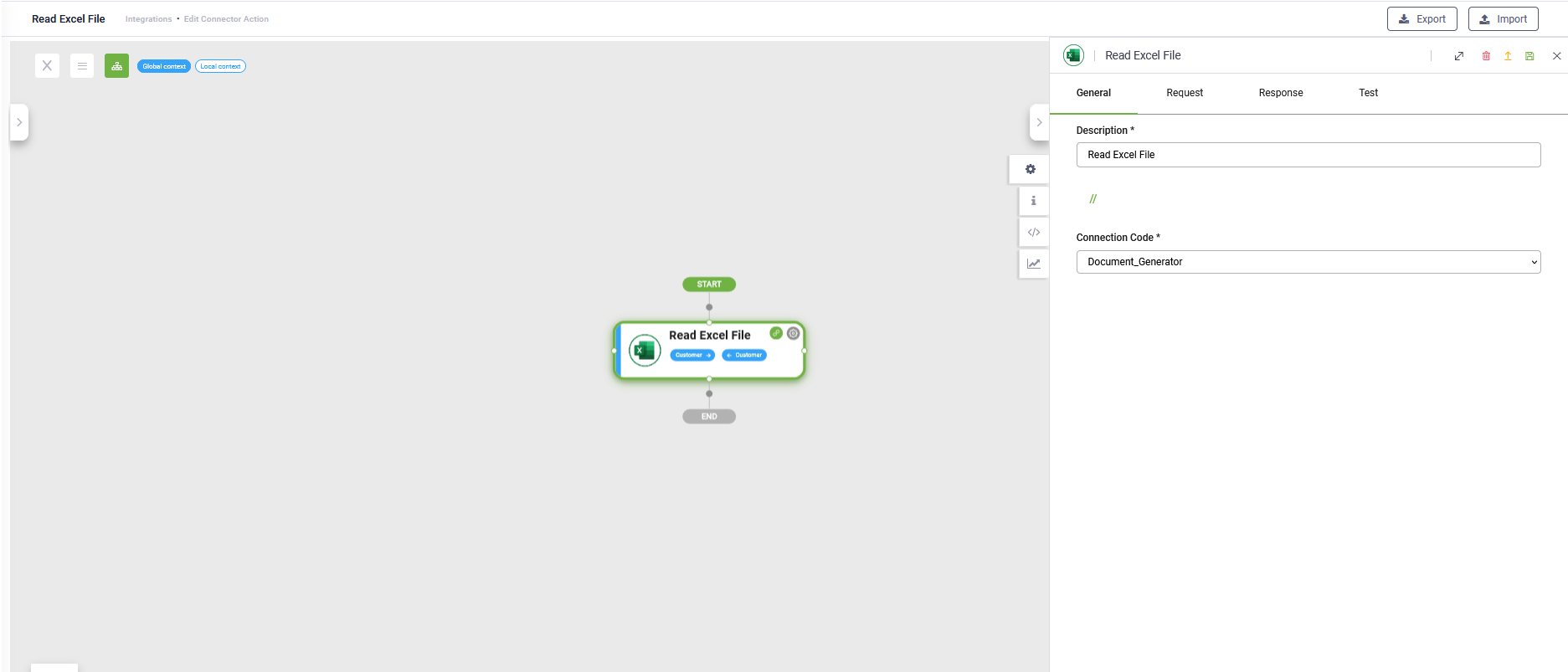This screenshot has height=672, width=1568.
Task: Click the gear icon on the node
Action: 794,333
